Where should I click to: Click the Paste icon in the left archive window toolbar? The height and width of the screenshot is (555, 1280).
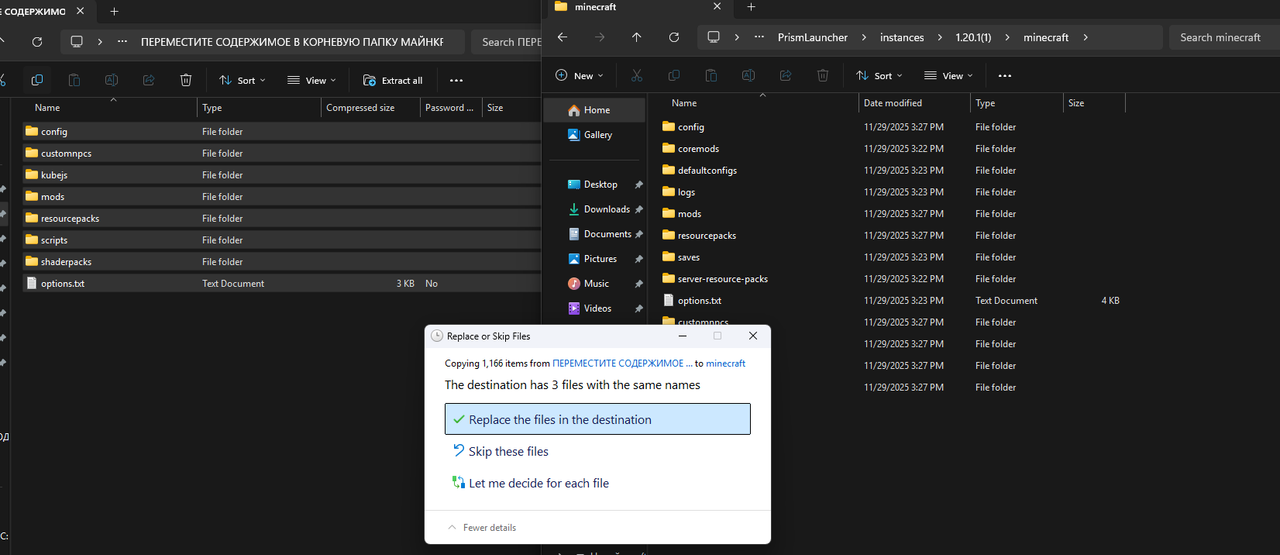pyautogui.click(x=74, y=80)
